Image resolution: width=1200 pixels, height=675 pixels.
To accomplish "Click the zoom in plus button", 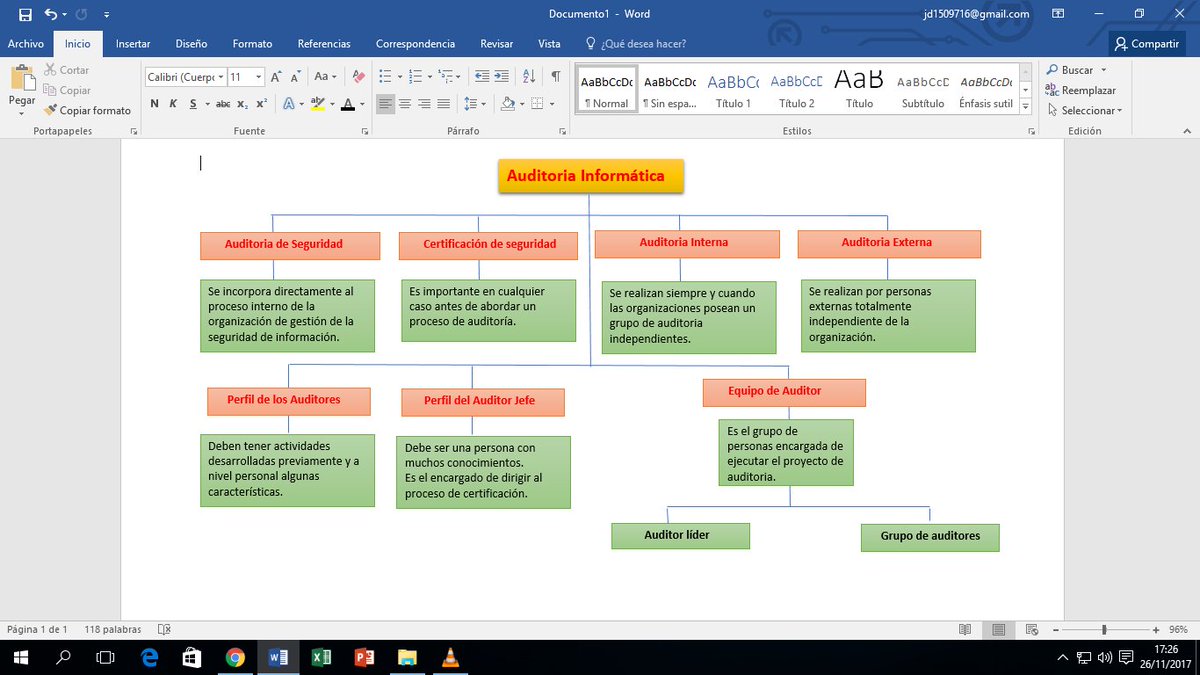I will click(x=1157, y=630).
